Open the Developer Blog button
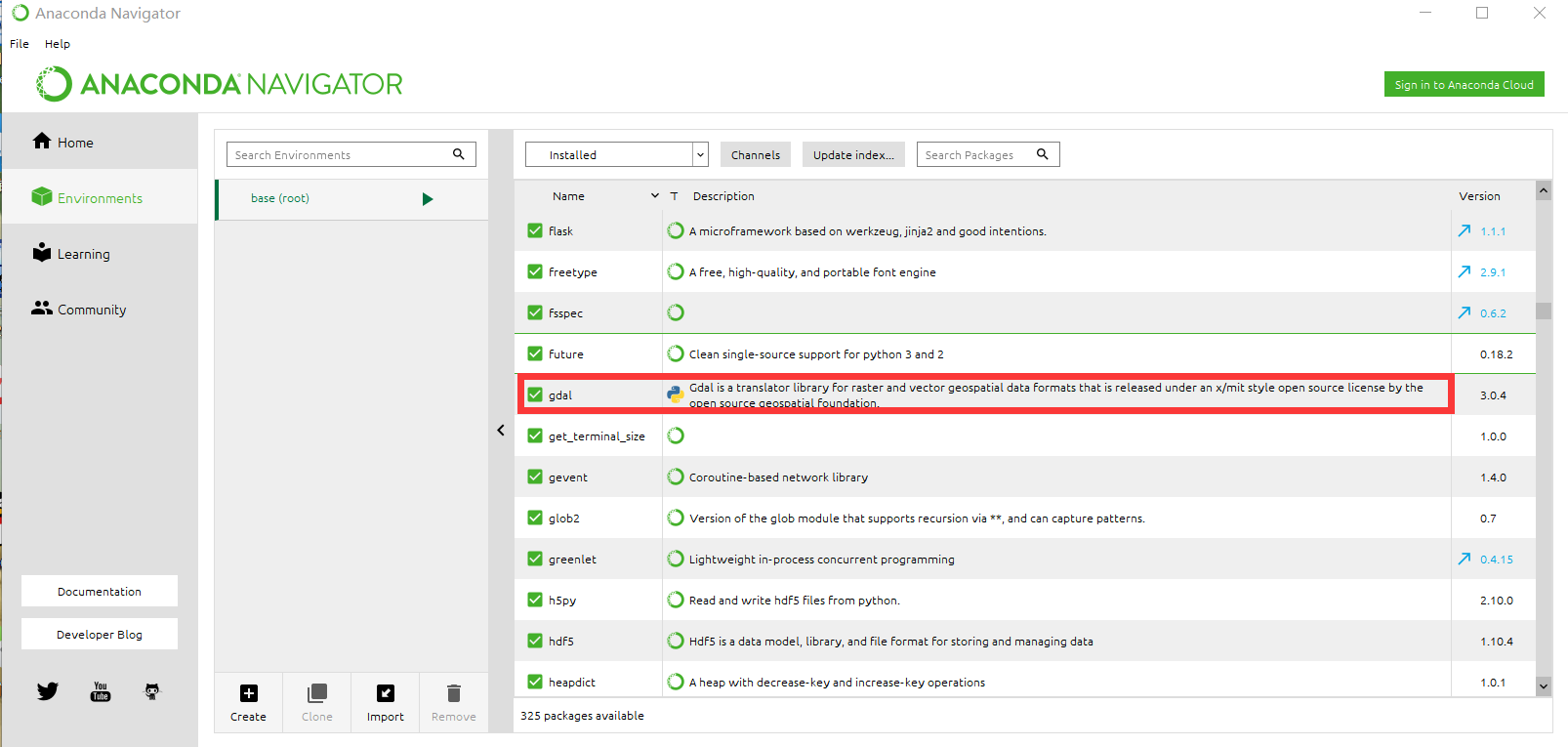This screenshot has width=1568, height=747. click(x=100, y=634)
